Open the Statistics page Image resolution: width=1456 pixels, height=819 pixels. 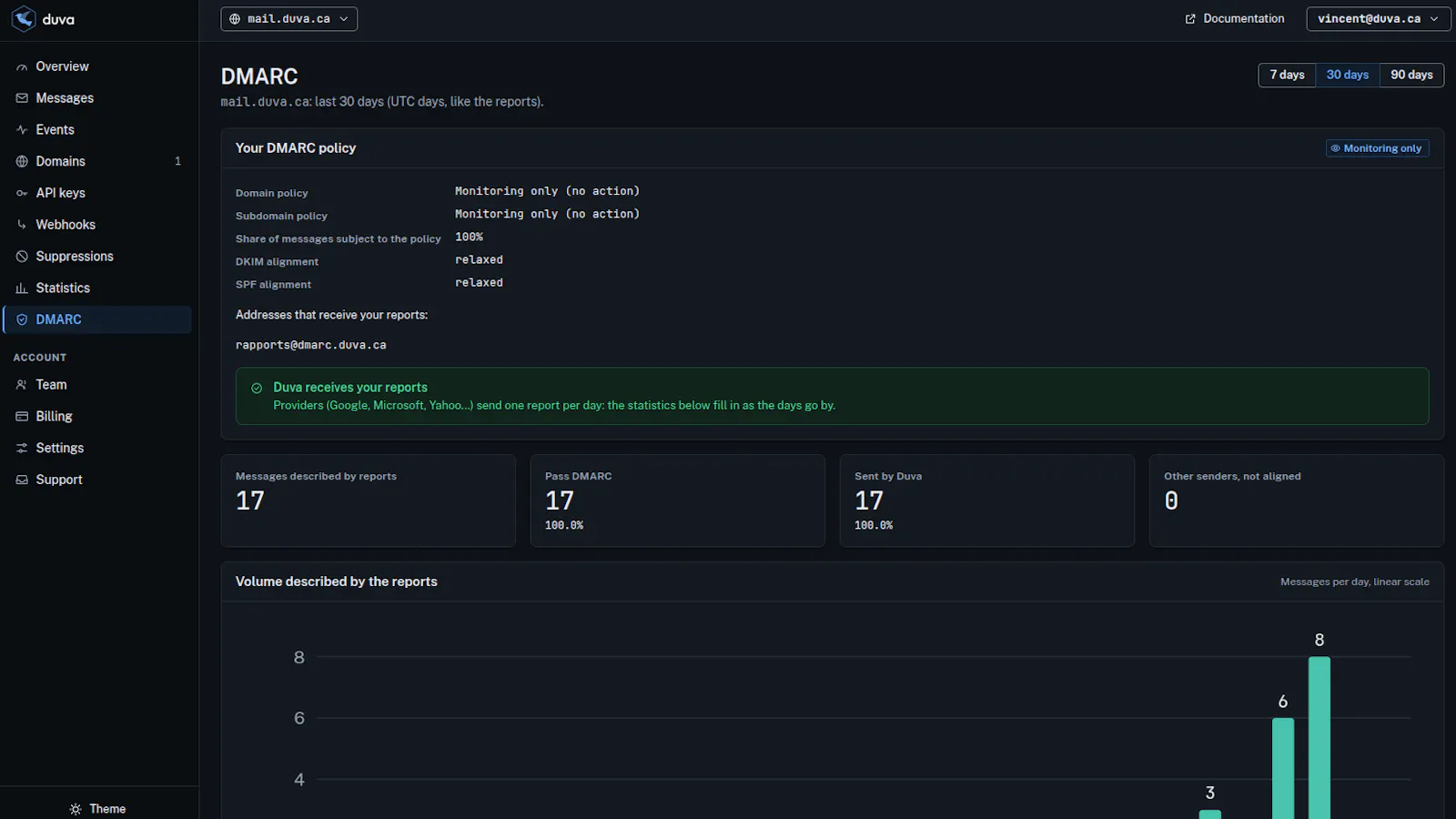97,288
